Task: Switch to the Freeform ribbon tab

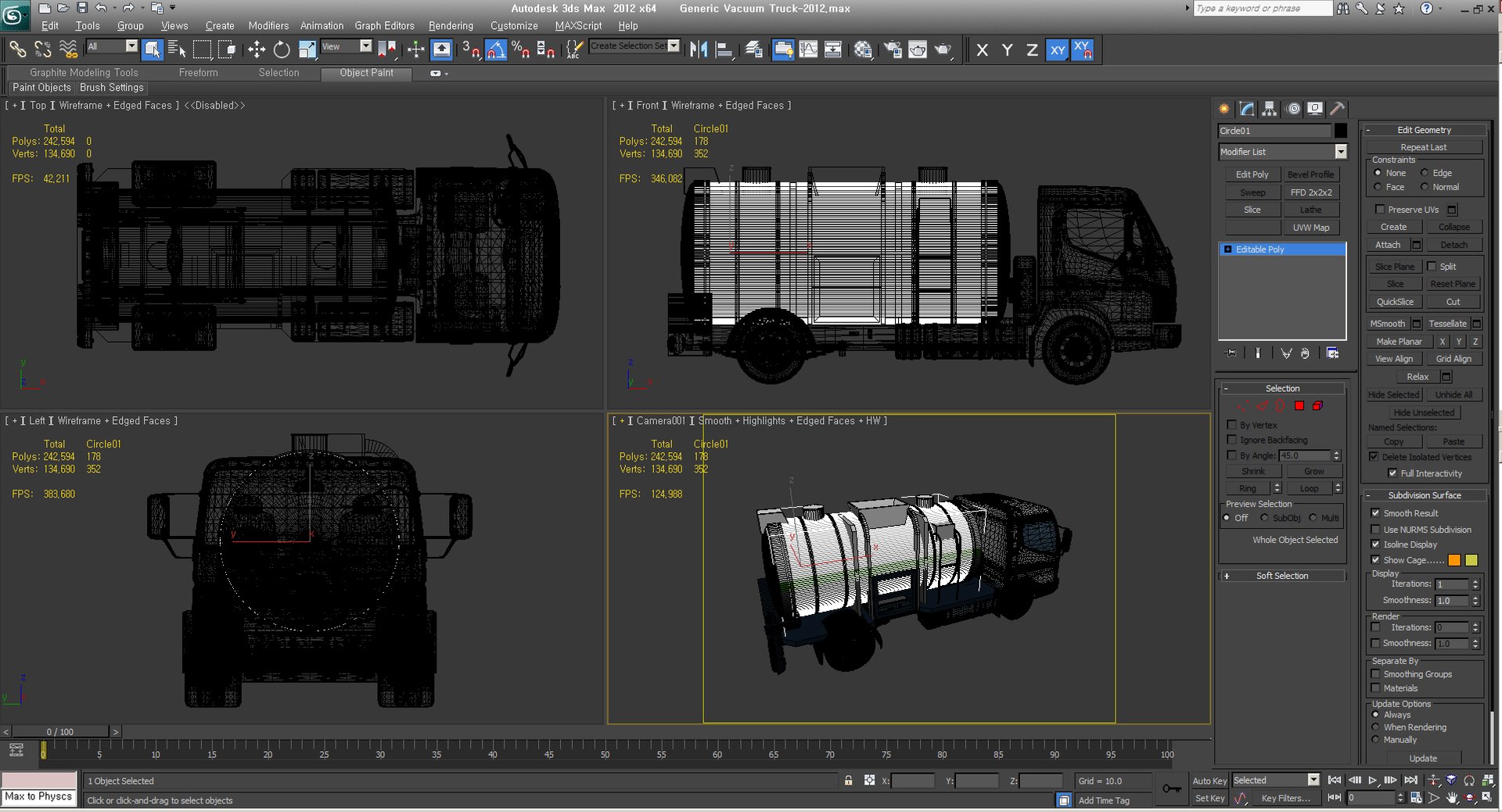Action: [198, 73]
